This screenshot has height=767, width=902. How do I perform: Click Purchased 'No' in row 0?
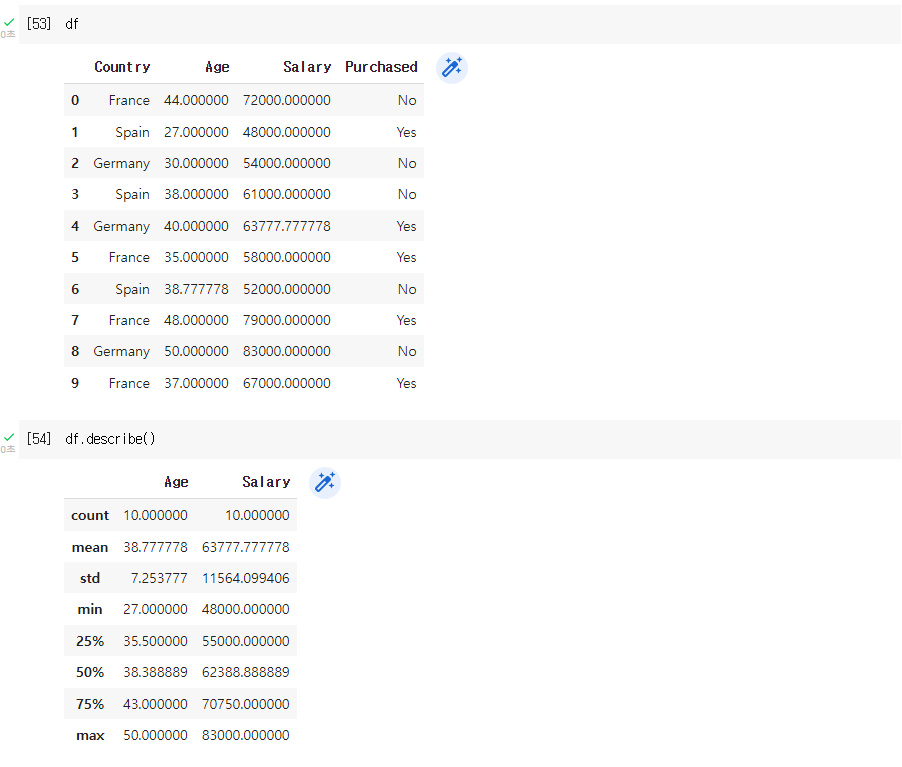point(407,101)
